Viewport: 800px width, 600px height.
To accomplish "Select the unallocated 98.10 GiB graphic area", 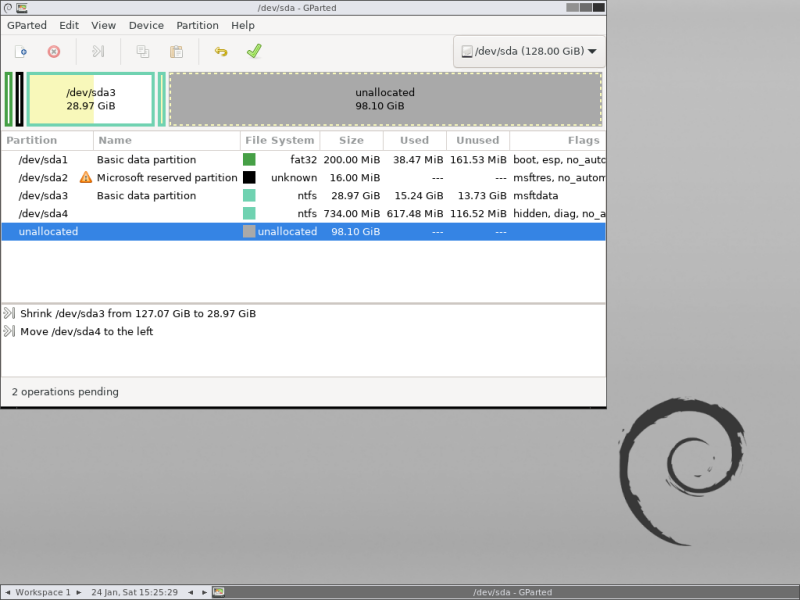I will pyautogui.click(x=385, y=99).
